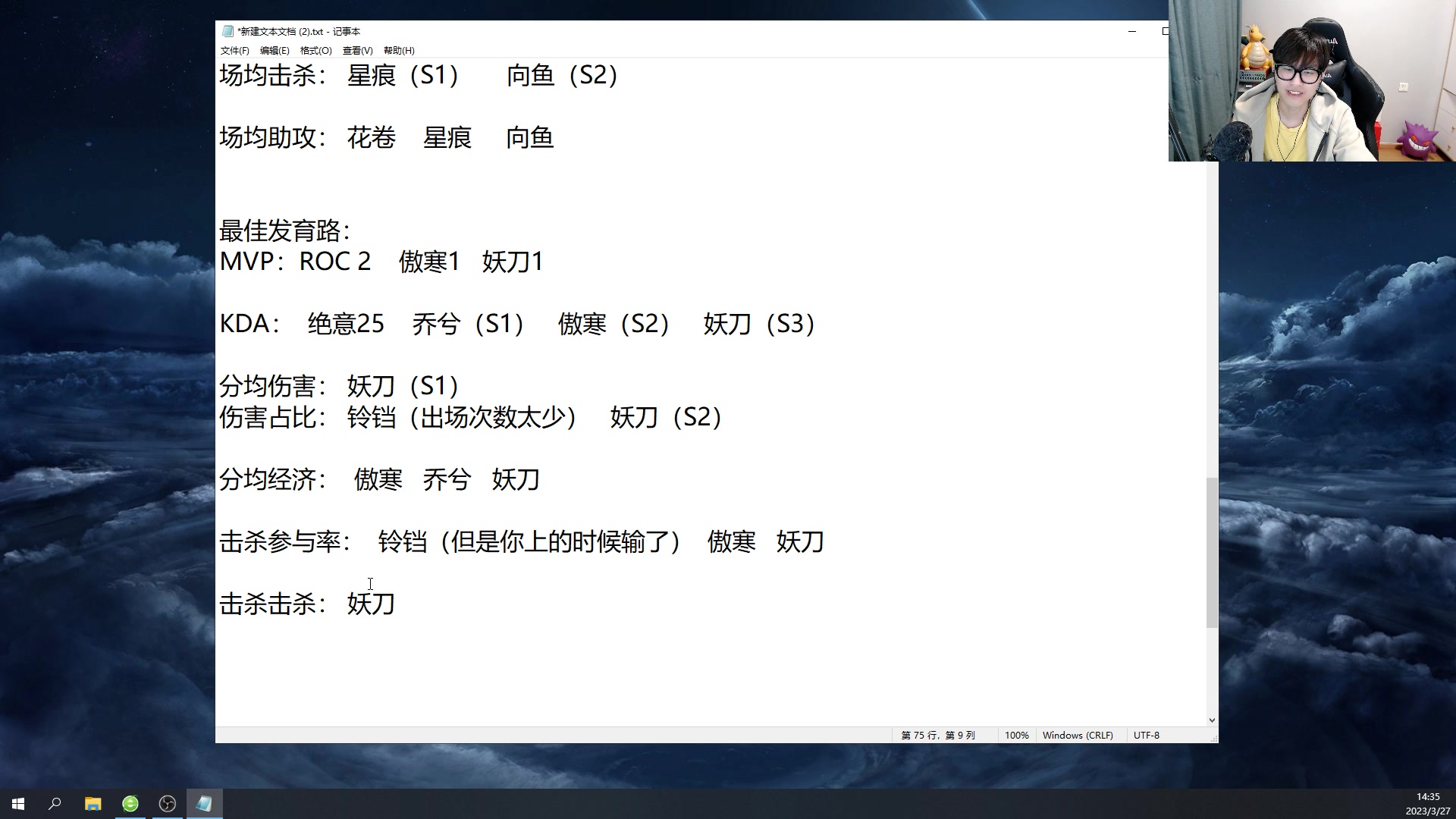Click the Notepad document icon in title bar
The width and height of the screenshot is (1456, 819).
pyautogui.click(x=227, y=31)
